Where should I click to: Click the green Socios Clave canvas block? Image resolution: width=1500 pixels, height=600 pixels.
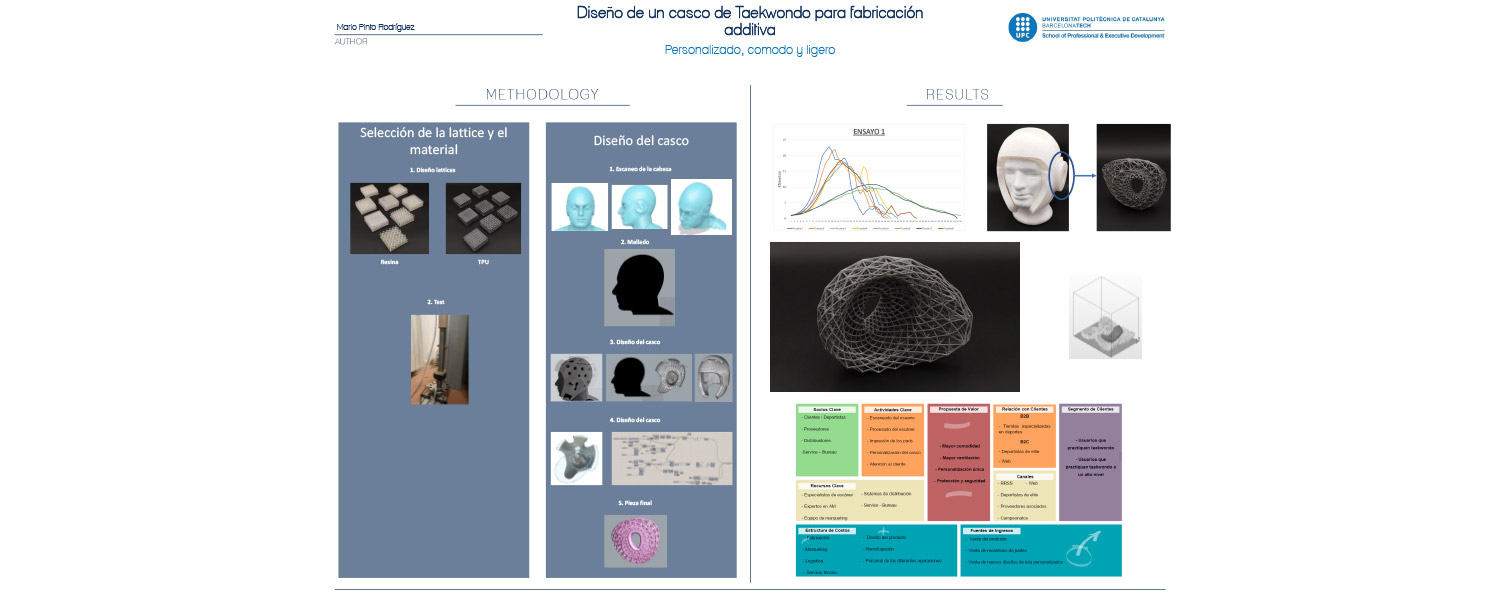tap(826, 439)
